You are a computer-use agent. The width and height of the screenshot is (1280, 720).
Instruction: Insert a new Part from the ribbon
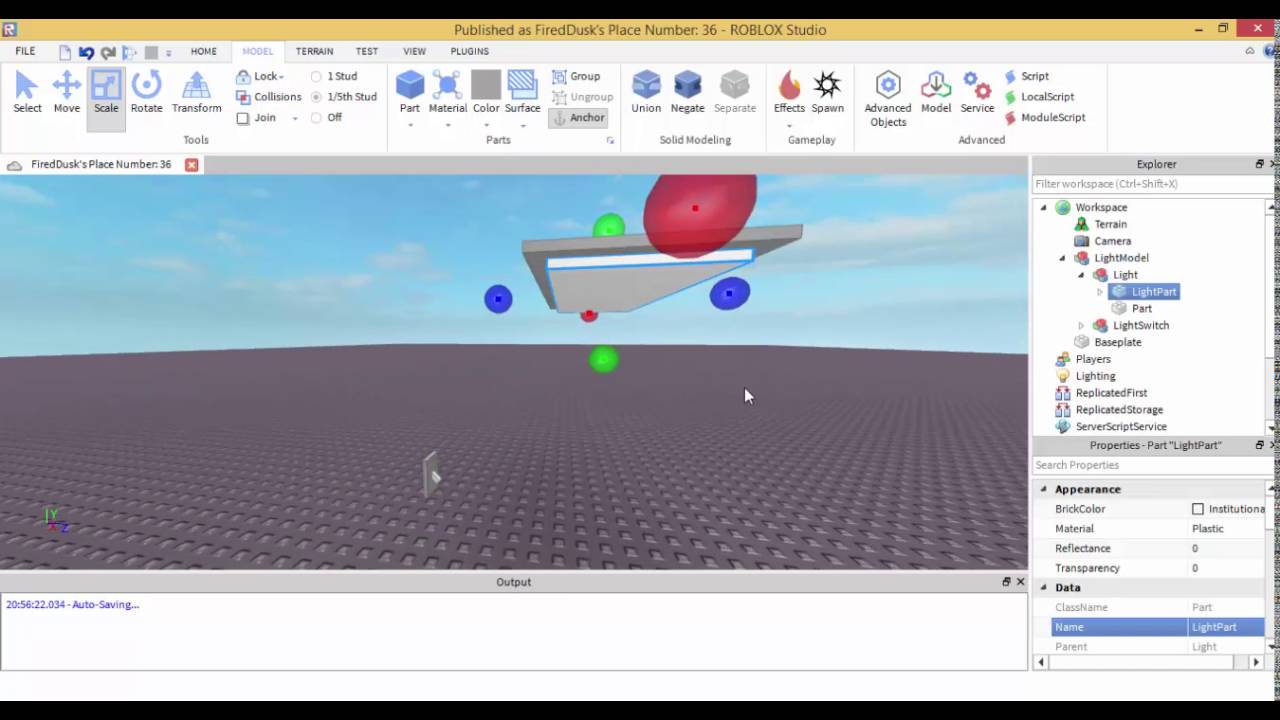[x=410, y=92]
